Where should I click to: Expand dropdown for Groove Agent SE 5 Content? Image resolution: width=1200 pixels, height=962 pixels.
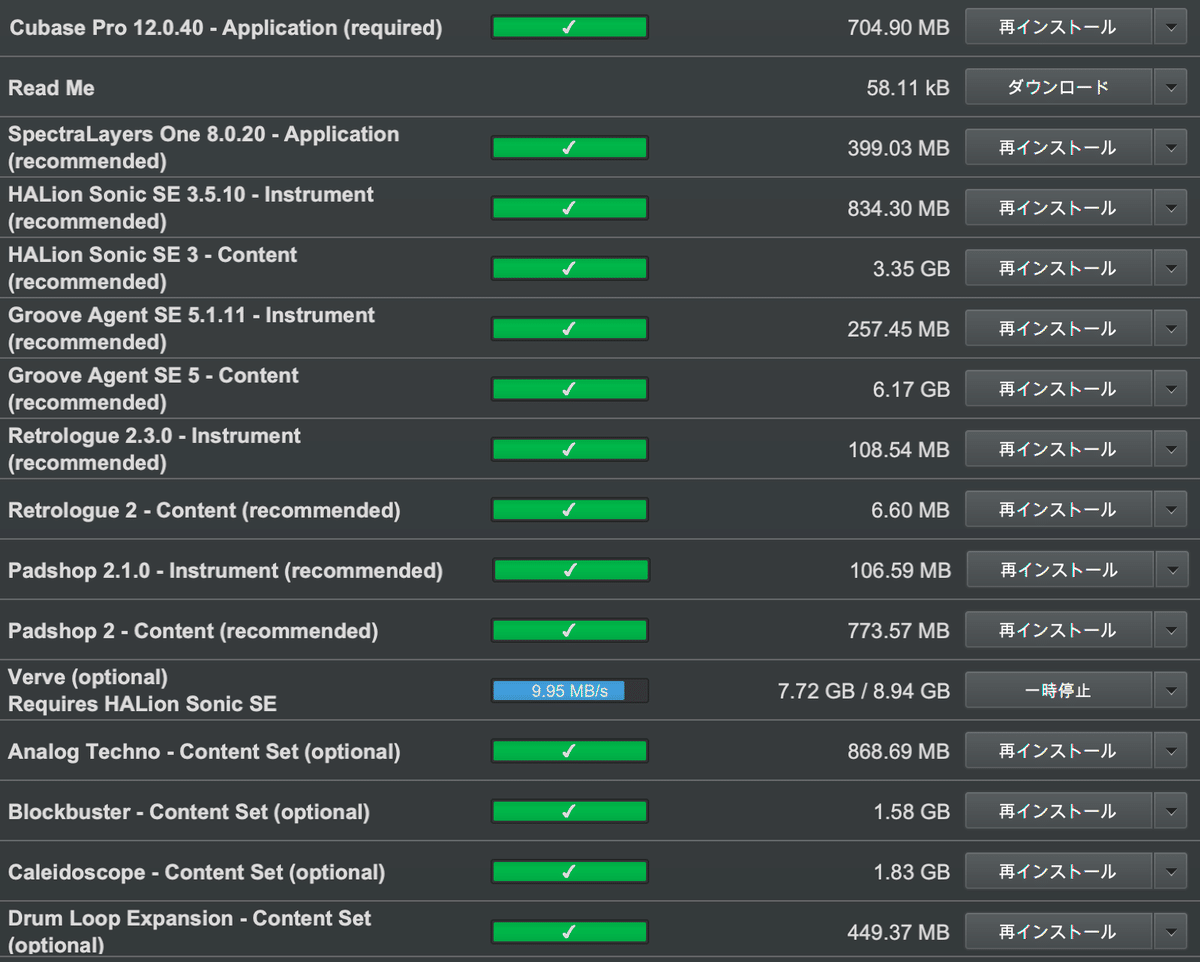[1170, 389]
